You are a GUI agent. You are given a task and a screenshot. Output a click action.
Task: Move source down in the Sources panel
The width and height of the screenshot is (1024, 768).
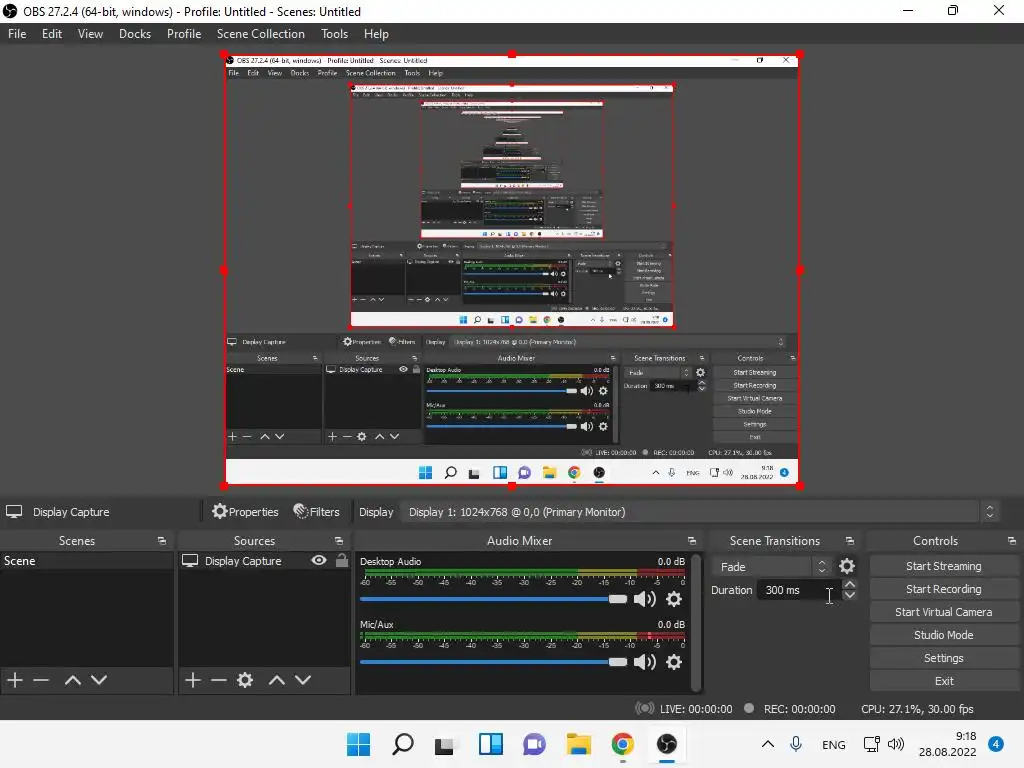point(303,680)
